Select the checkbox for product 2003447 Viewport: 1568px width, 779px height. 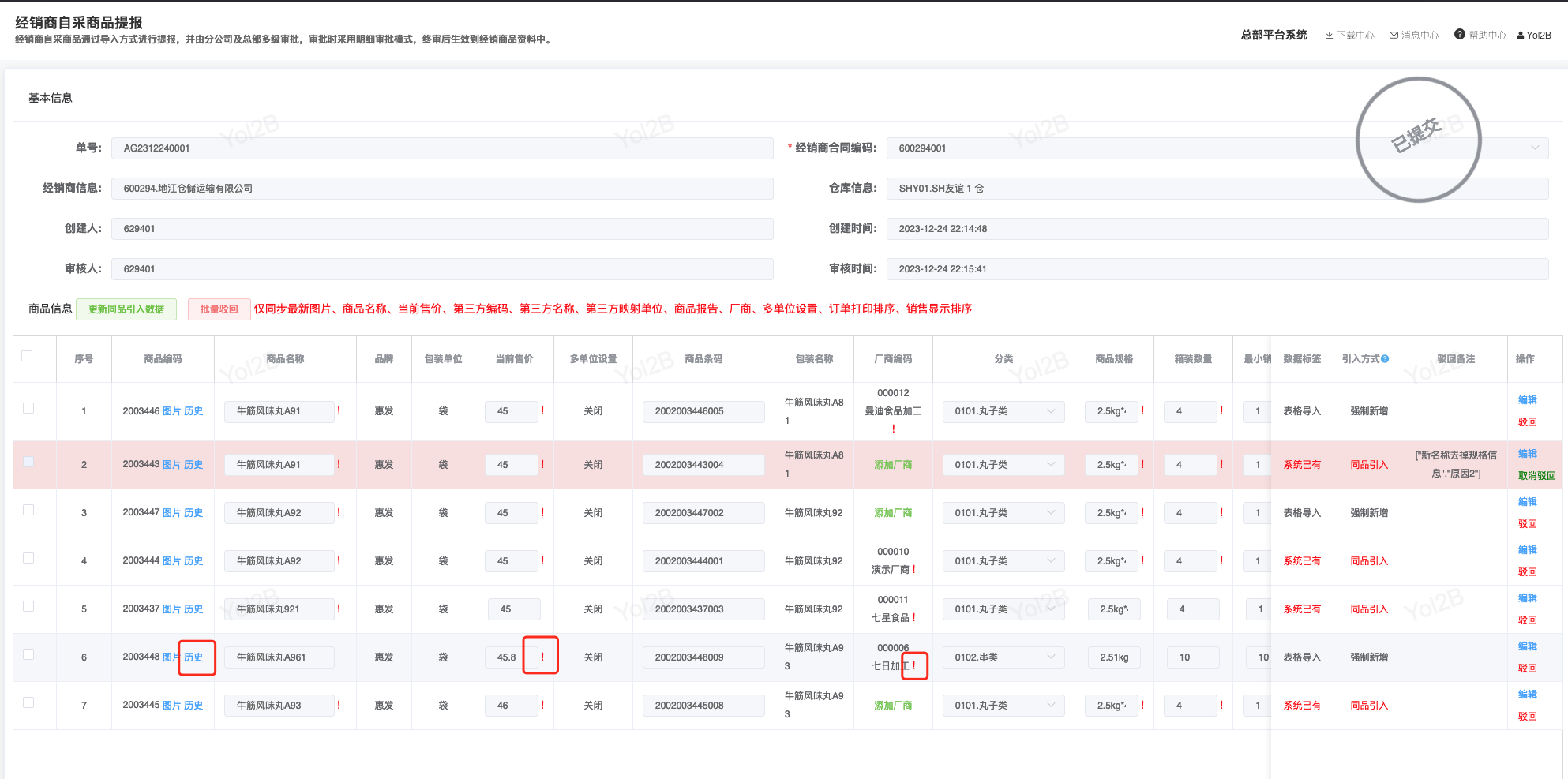pyautogui.click(x=28, y=510)
